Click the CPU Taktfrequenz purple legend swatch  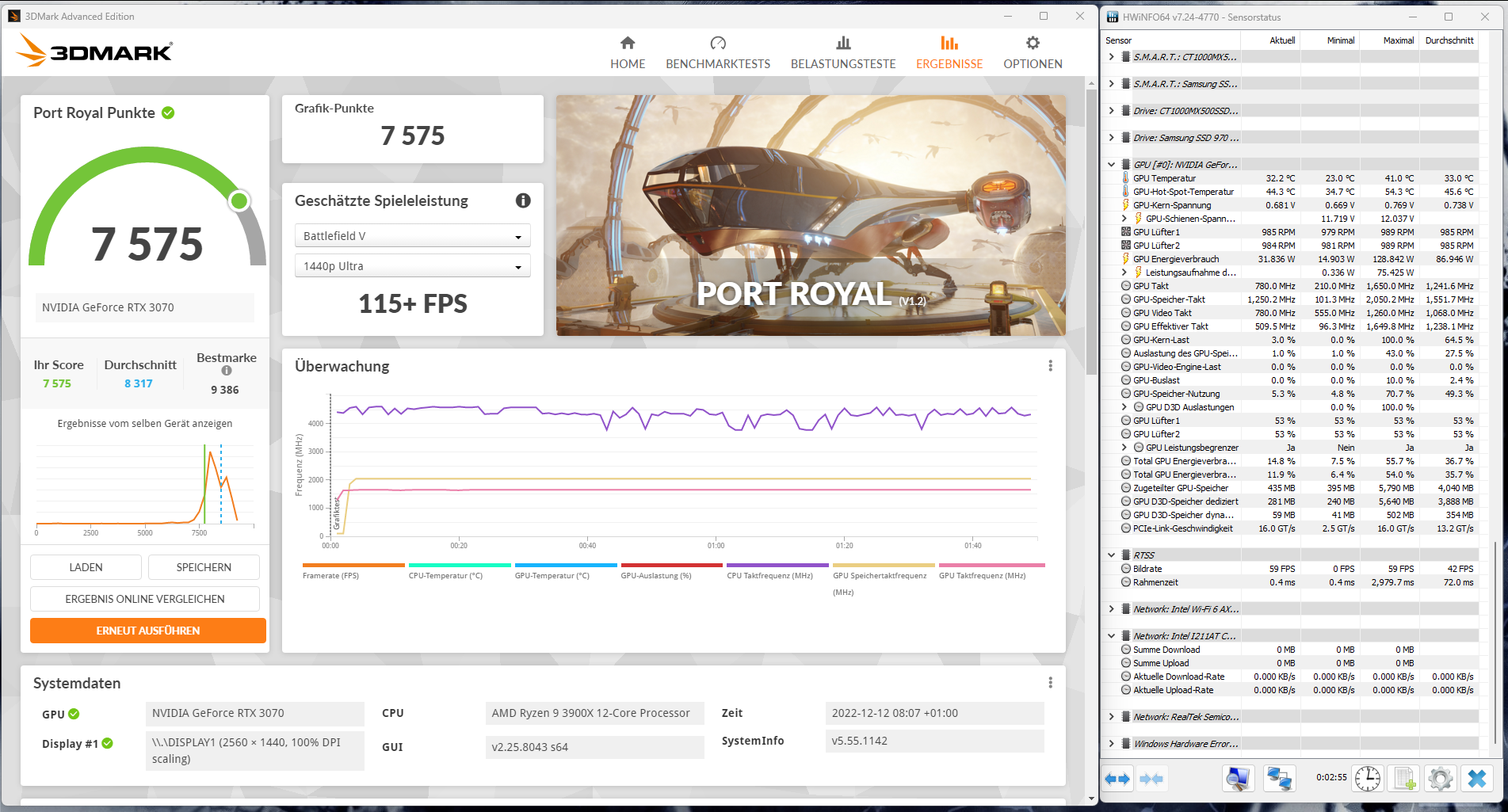click(778, 565)
